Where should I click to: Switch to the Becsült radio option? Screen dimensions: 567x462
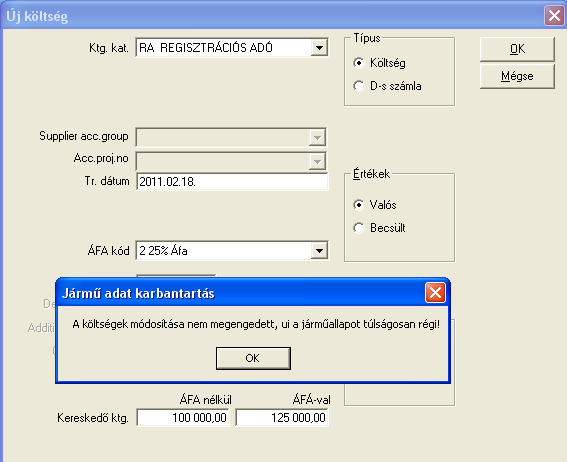tap(359, 228)
